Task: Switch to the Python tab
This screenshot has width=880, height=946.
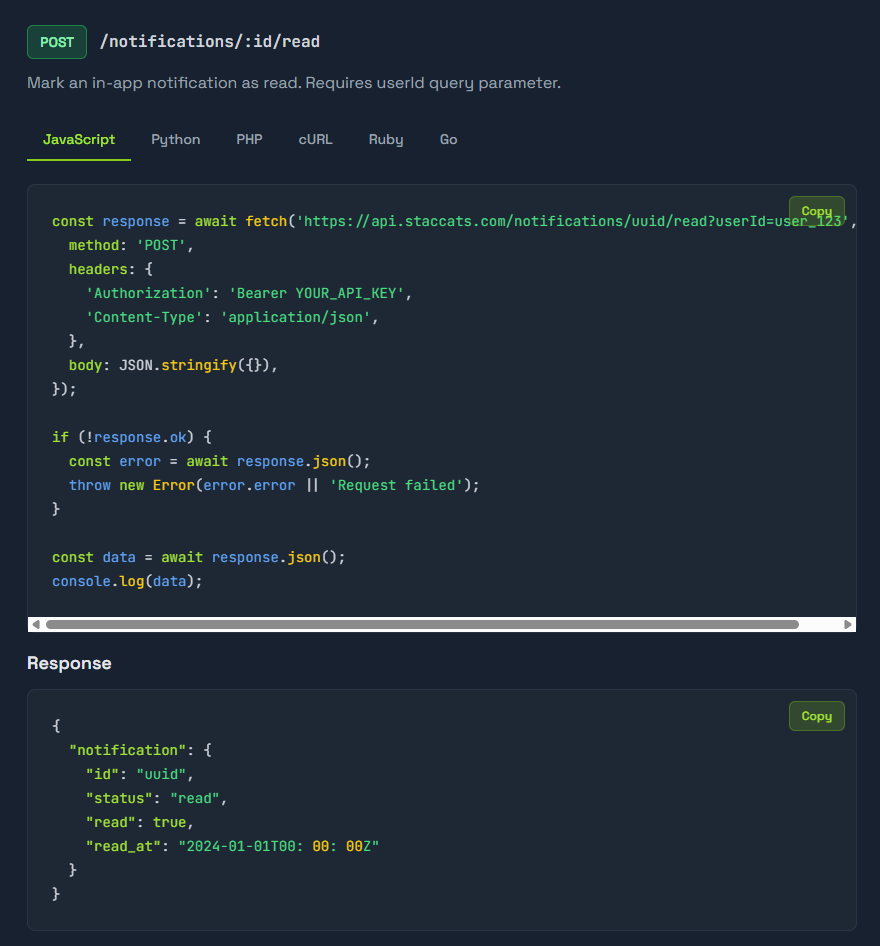Action: pos(175,139)
